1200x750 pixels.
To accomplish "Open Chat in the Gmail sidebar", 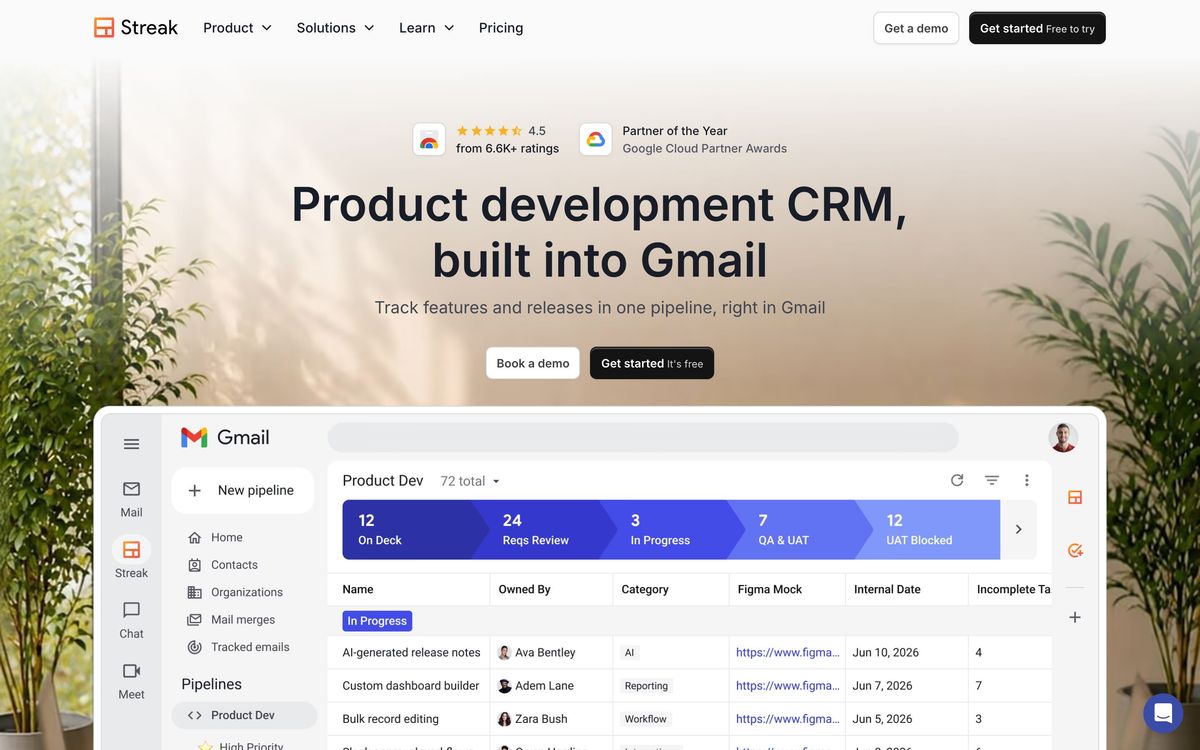I will click(x=132, y=620).
